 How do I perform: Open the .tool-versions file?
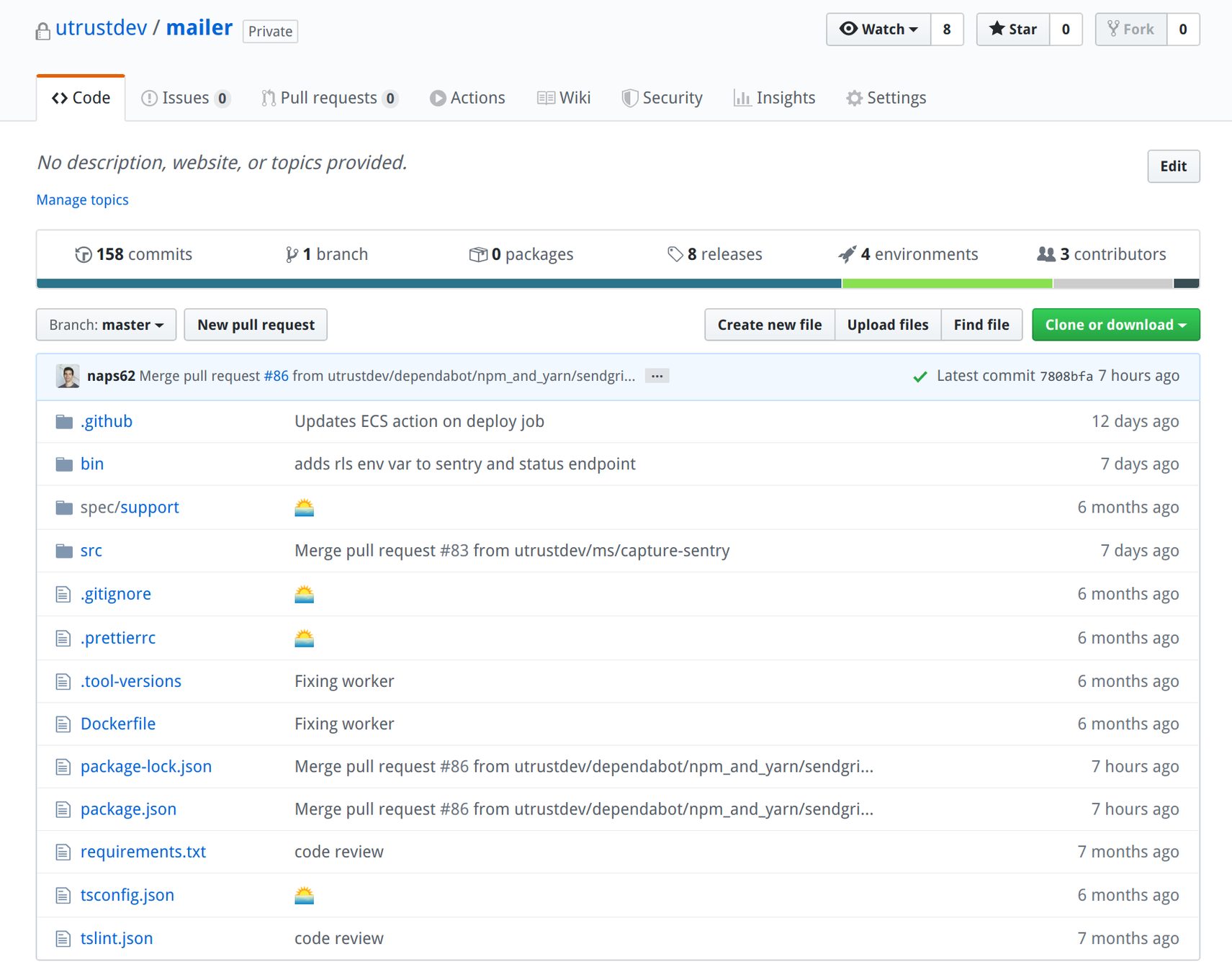click(131, 681)
